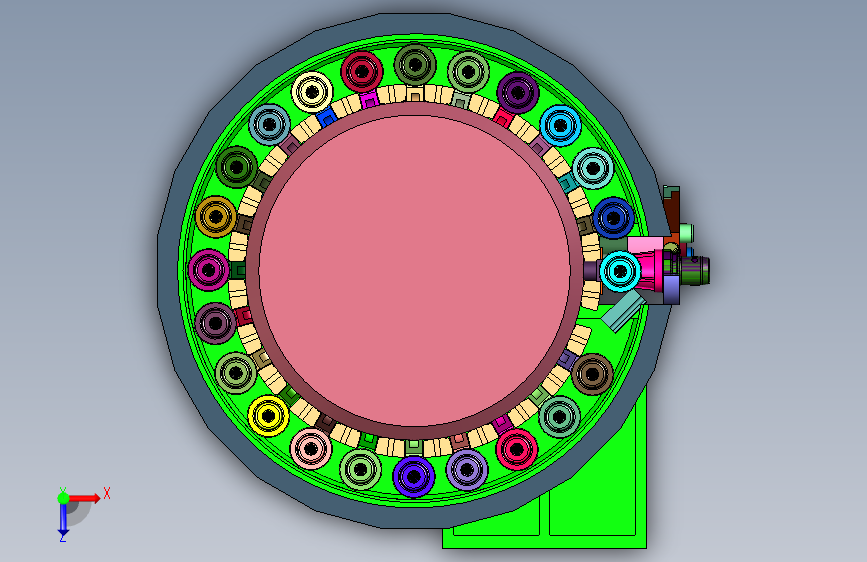This screenshot has height=562, width=867.
Task: Select the periwinkle block on the changer mechanism
Action: [x=671, y=289]
